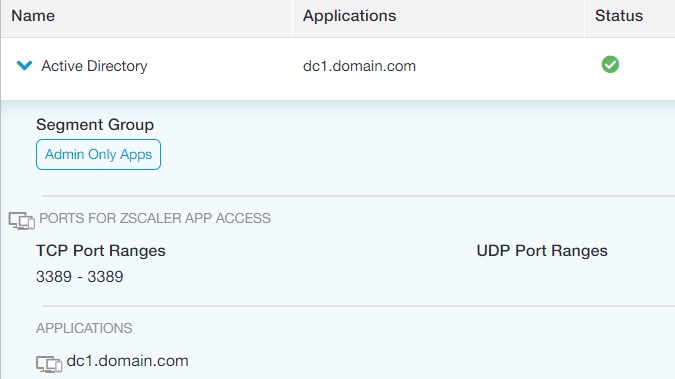Click empty area in the Active Directory row
The height and width of the screenshot is (379, 675).
click(495, 66)
